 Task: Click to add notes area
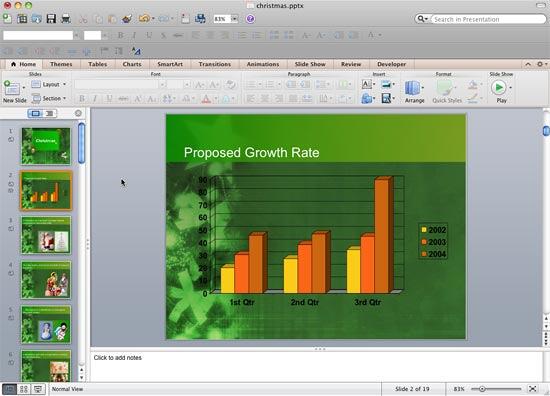[316, 366]
